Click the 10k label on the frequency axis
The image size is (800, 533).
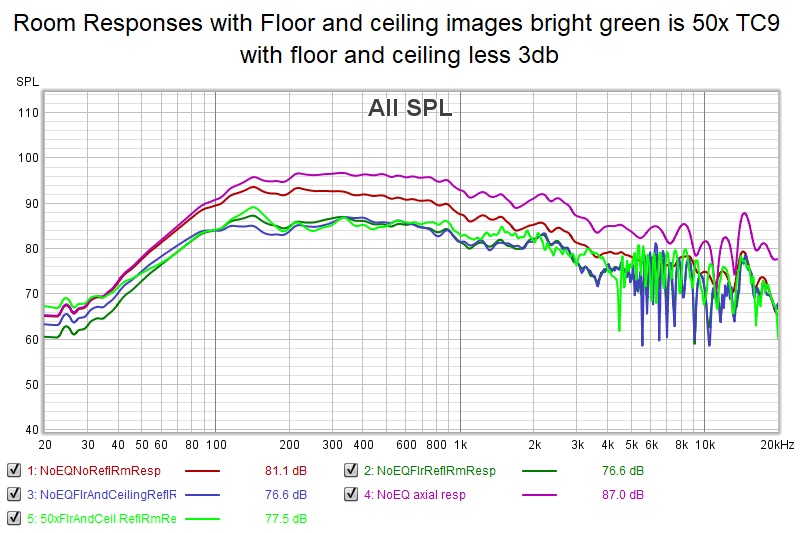705,445
